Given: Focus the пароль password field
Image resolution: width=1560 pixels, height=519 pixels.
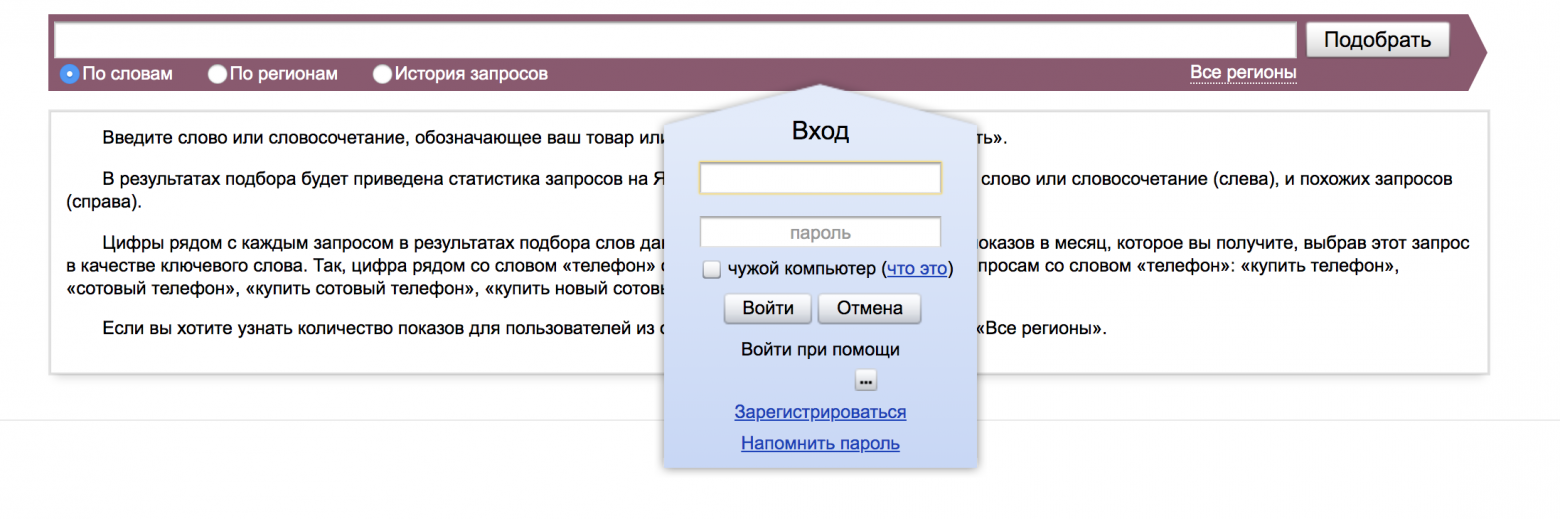Looking at the screenshot, I should click(x=820, y=232).
